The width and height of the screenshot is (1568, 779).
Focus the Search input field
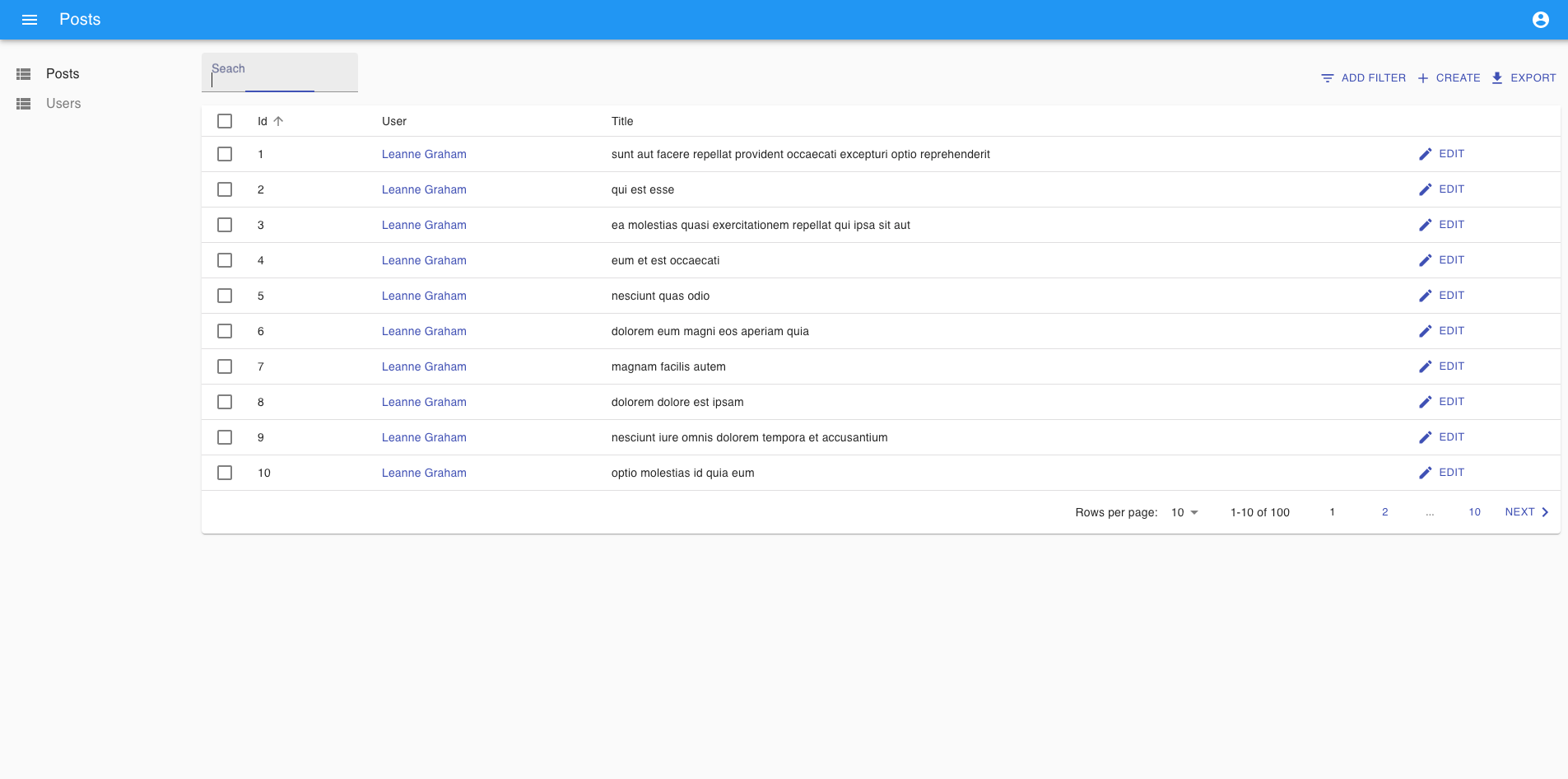[x=280, y=72]
